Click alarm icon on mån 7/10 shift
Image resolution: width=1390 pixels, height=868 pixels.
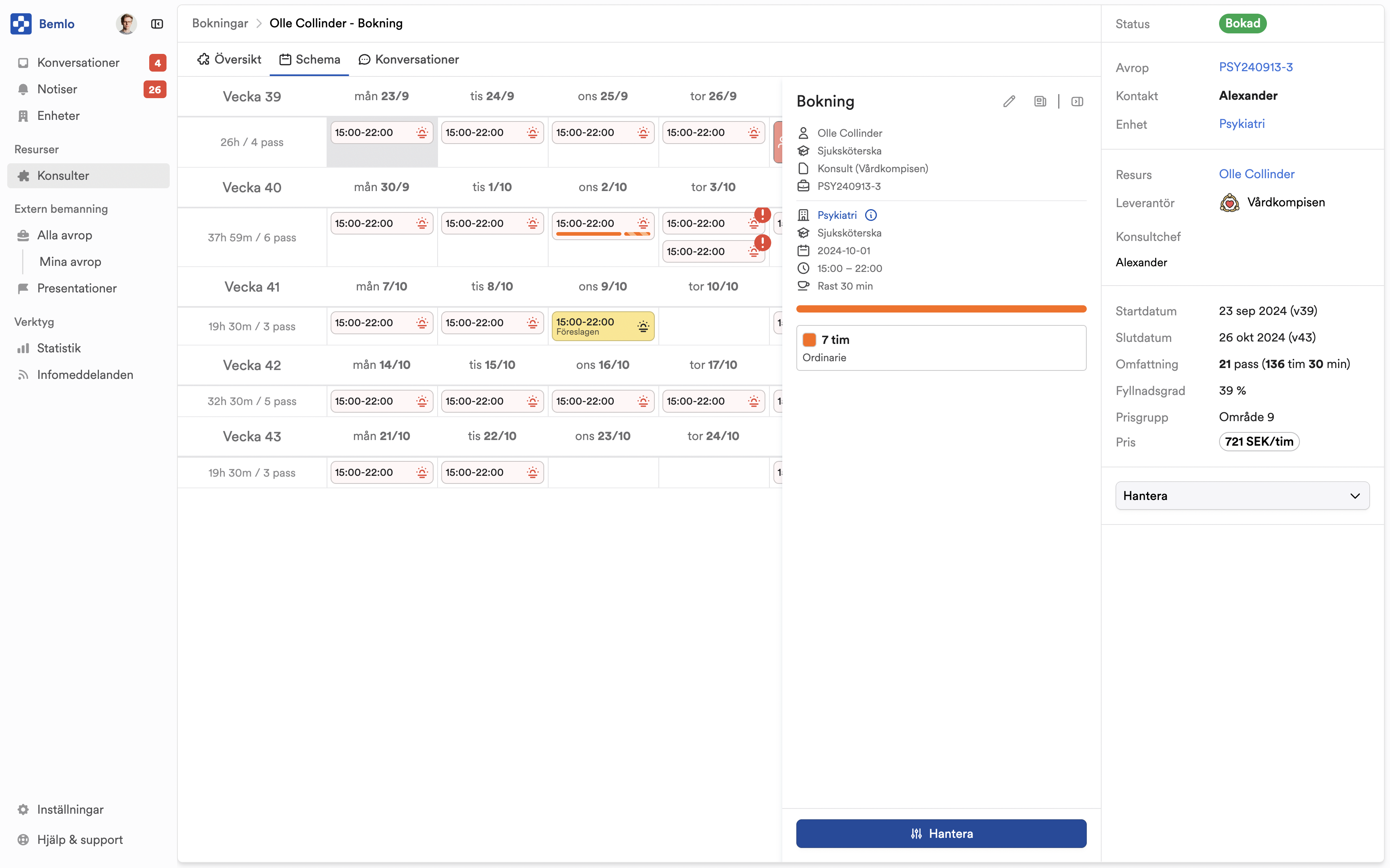click(x=422, y=323)
